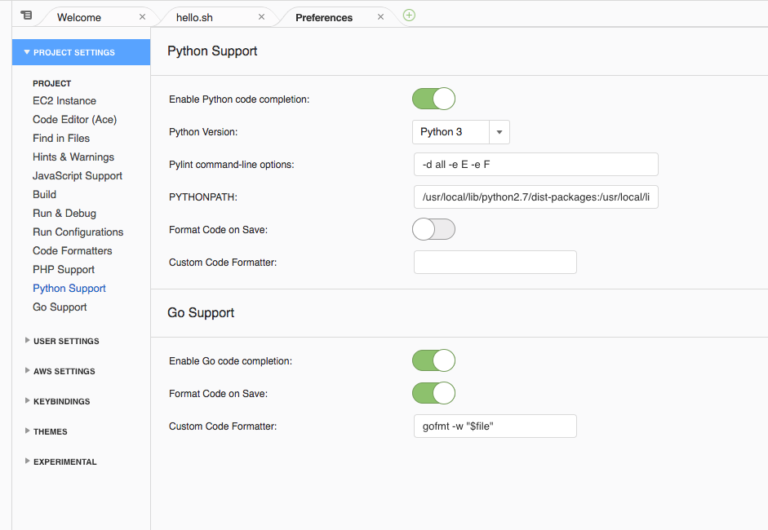Go to Code Formatters settings
The height and width of the screenshot is (530, 768).
coord(72,251)
